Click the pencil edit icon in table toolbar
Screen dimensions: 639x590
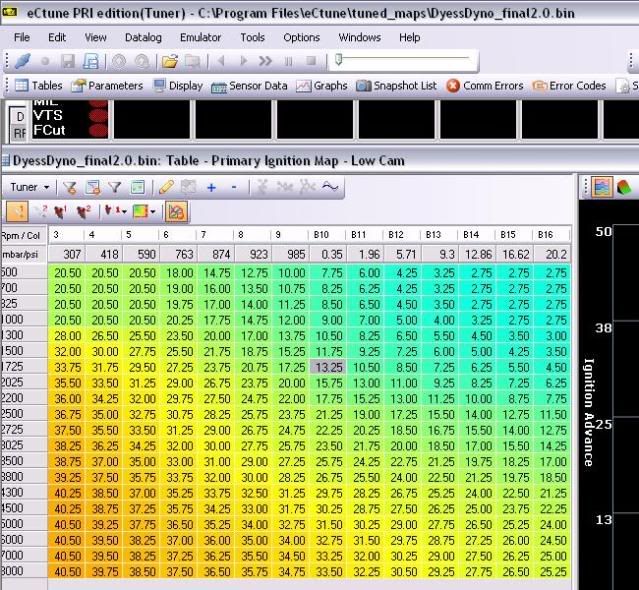(166, 186)
